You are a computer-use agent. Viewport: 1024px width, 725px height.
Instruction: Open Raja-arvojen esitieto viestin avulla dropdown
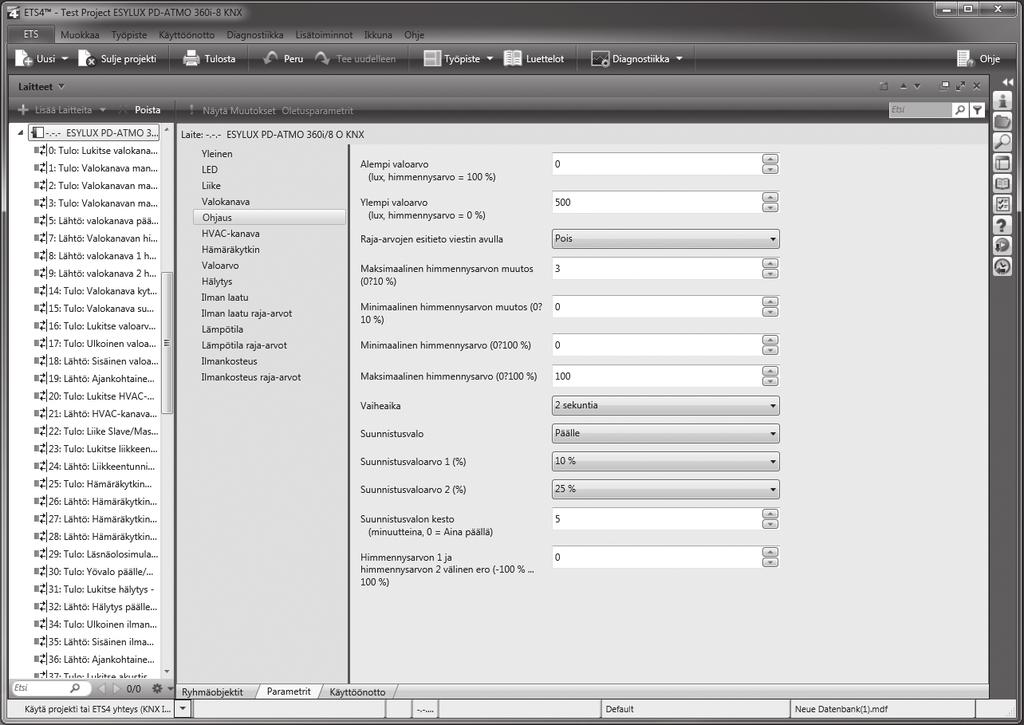click(x=665, y=239)
